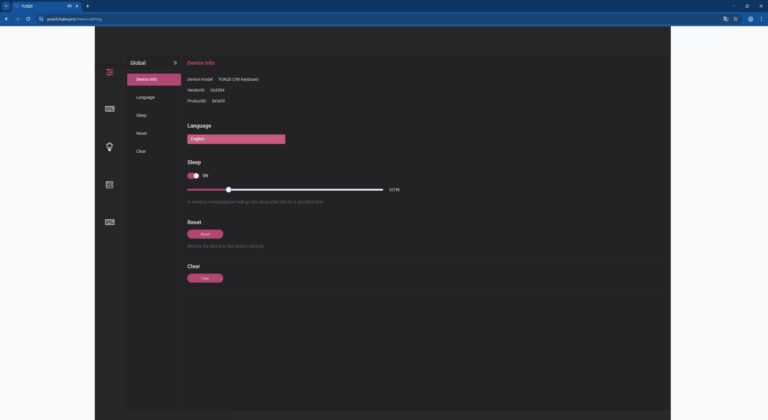Open the lighting bulb icon

pyautogui.click(x=110, y=147)
